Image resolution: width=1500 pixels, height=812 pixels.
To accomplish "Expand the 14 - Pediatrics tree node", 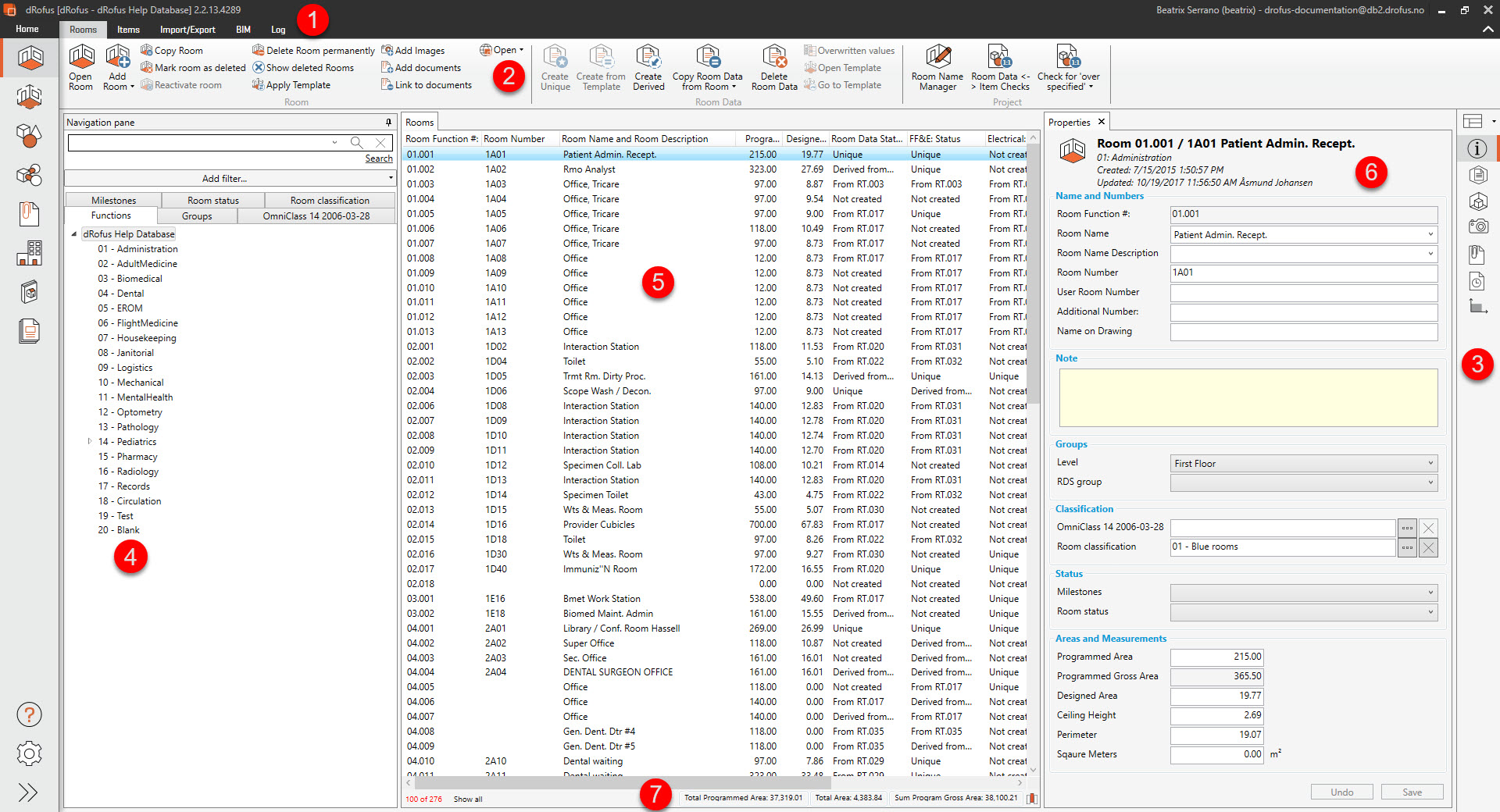I will (90, 442).
